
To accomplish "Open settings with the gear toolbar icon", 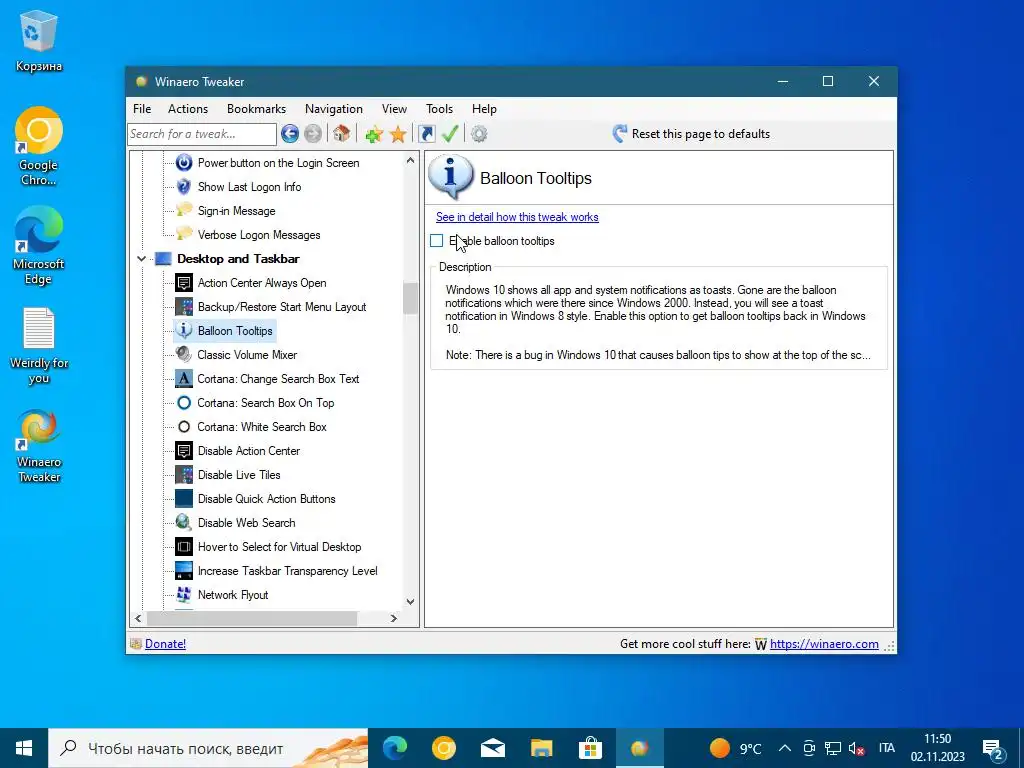I will [x=479, y=134].
